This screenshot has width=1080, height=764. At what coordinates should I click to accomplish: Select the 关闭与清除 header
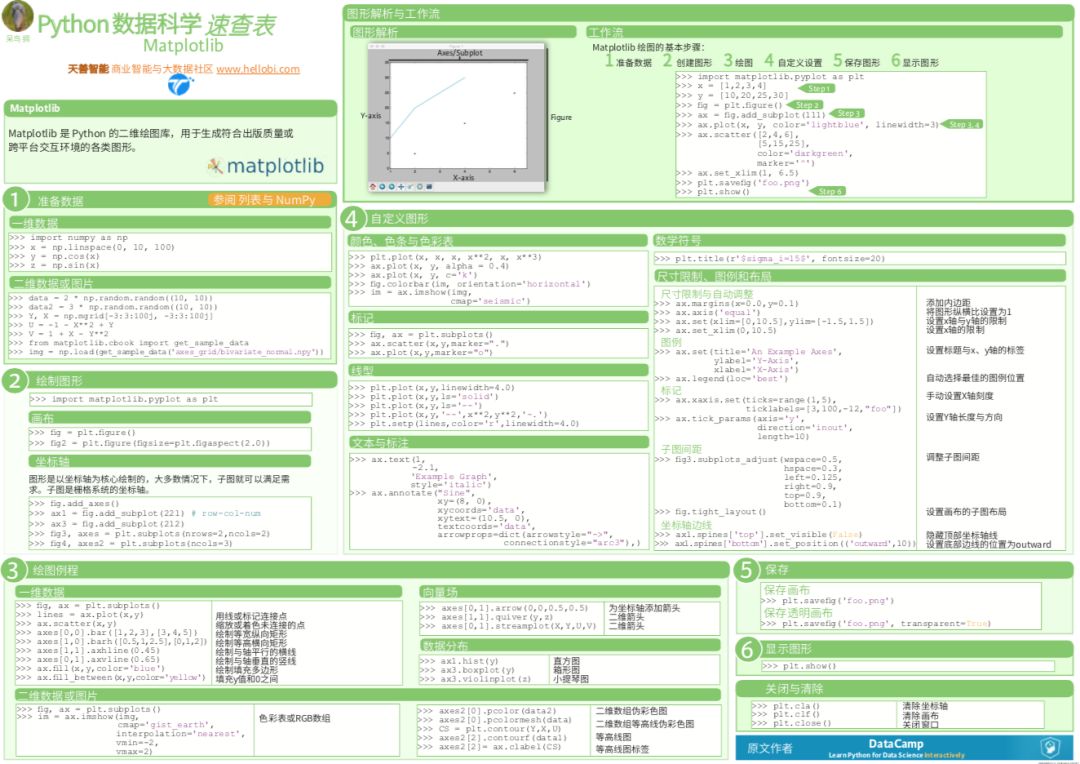point(905,688)
